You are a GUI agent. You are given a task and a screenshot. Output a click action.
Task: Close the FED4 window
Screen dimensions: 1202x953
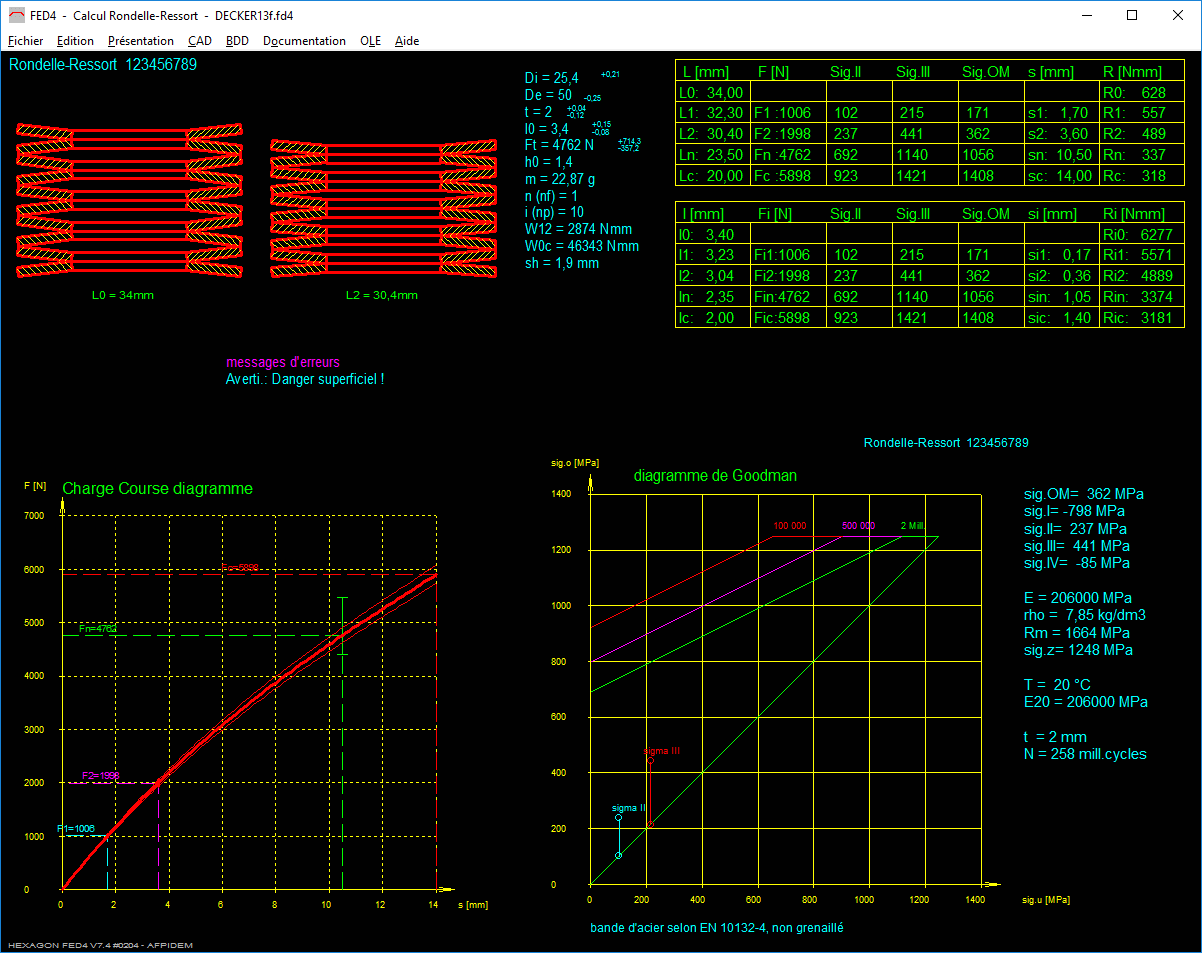click(x=1178, y=15)
